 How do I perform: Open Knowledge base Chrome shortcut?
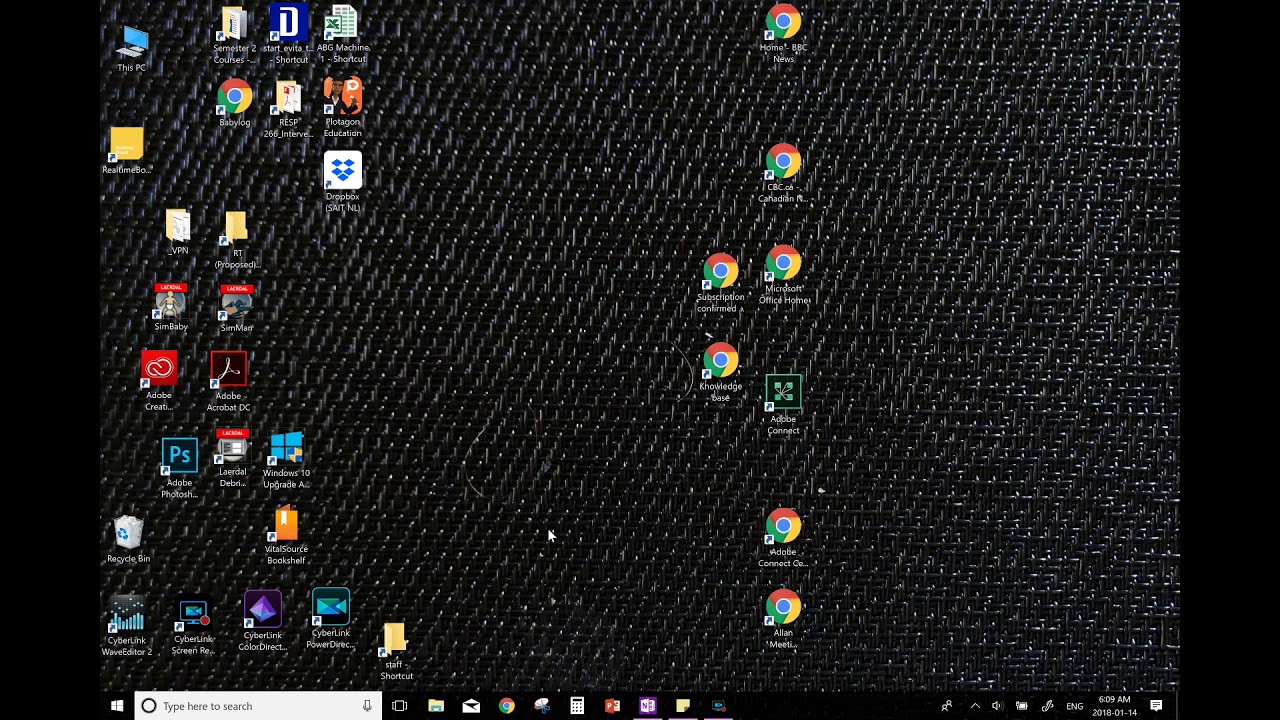720,373
